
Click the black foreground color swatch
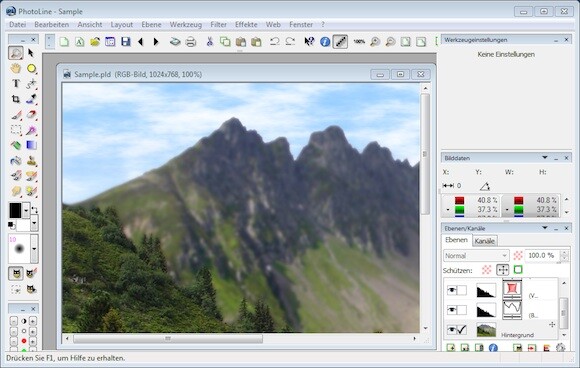pos(15,210)
